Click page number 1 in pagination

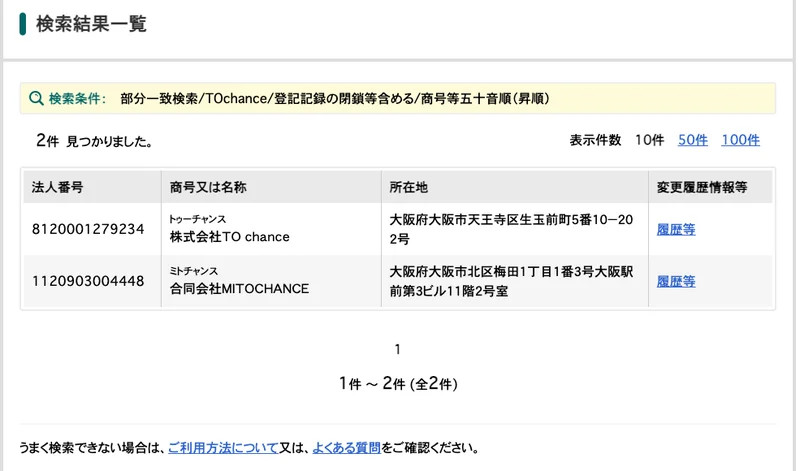397,350
